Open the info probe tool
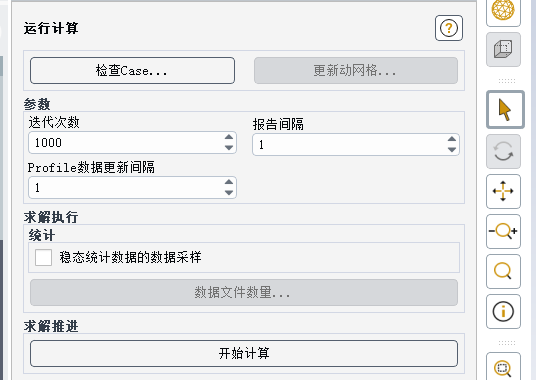536x380 pixels. pyautogui.click(x=503, y=311)
